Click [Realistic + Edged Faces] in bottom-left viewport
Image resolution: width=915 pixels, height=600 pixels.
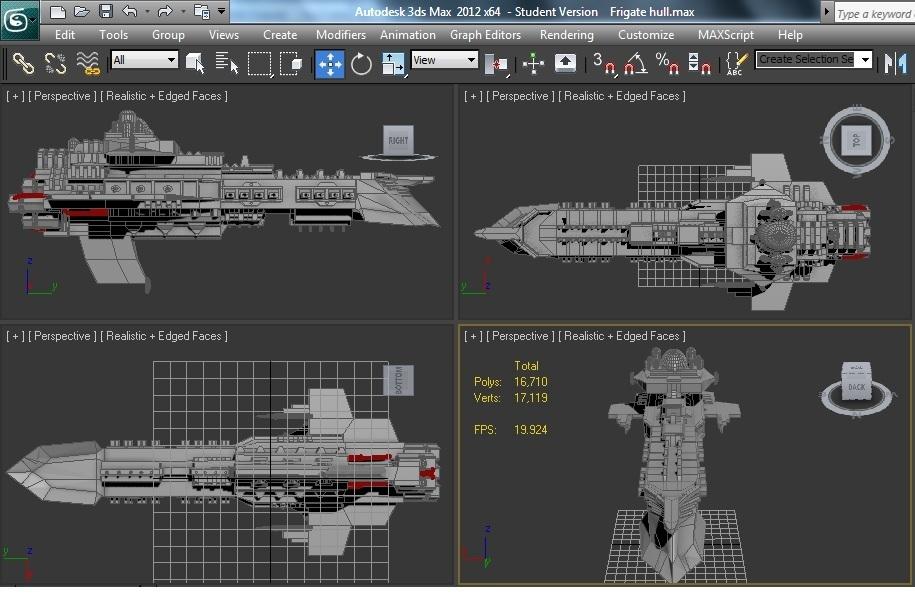tap(164, 336)
